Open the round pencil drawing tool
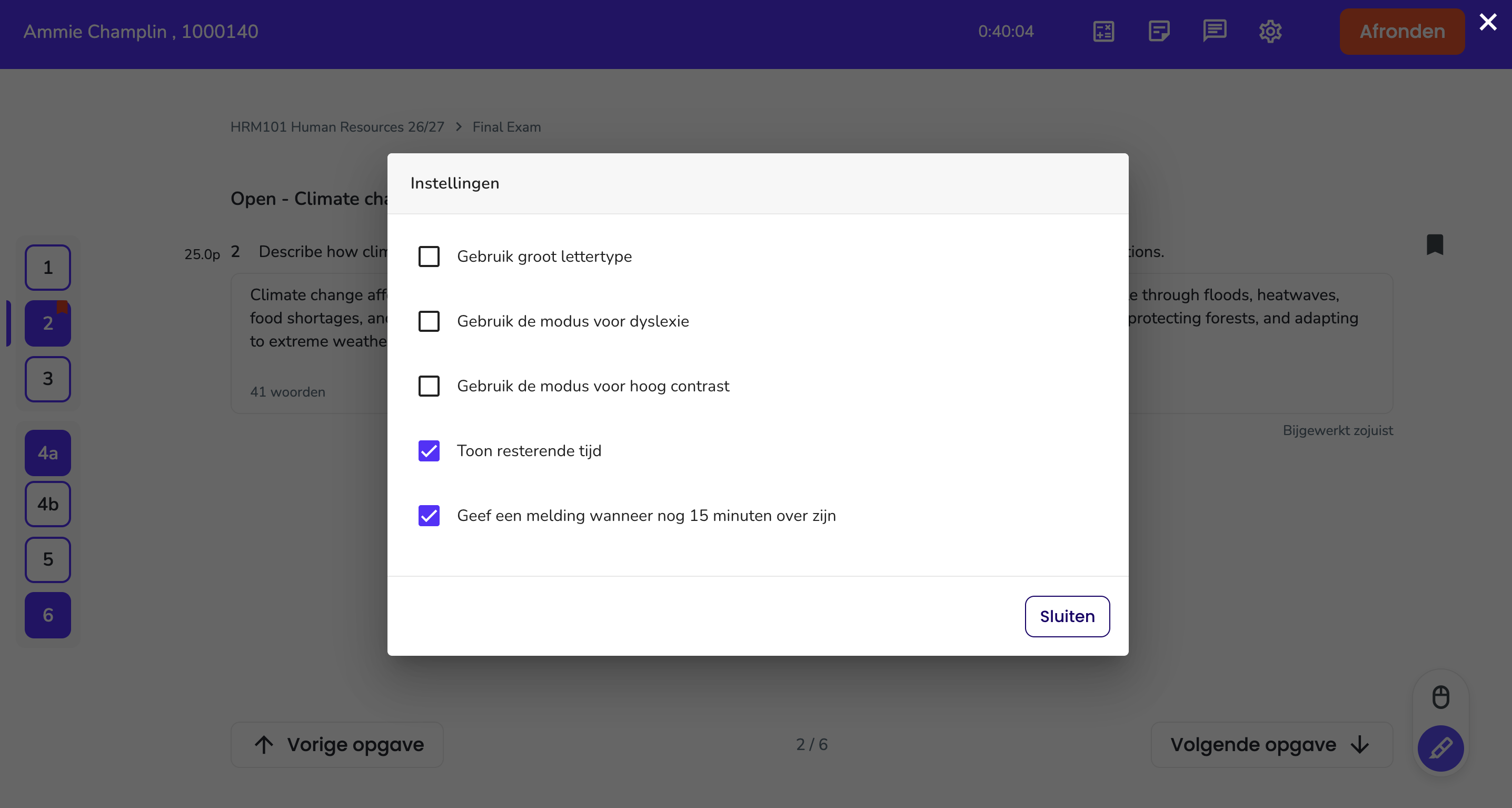 [x=1440, y=748]
